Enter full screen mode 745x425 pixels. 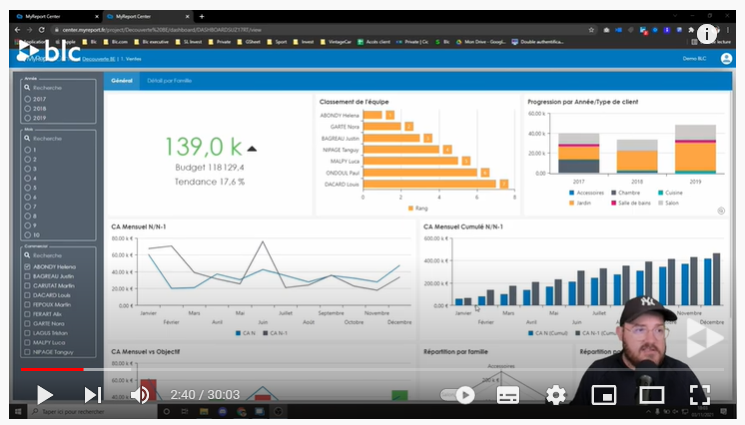pyautogui.click(x=700, y=395)
